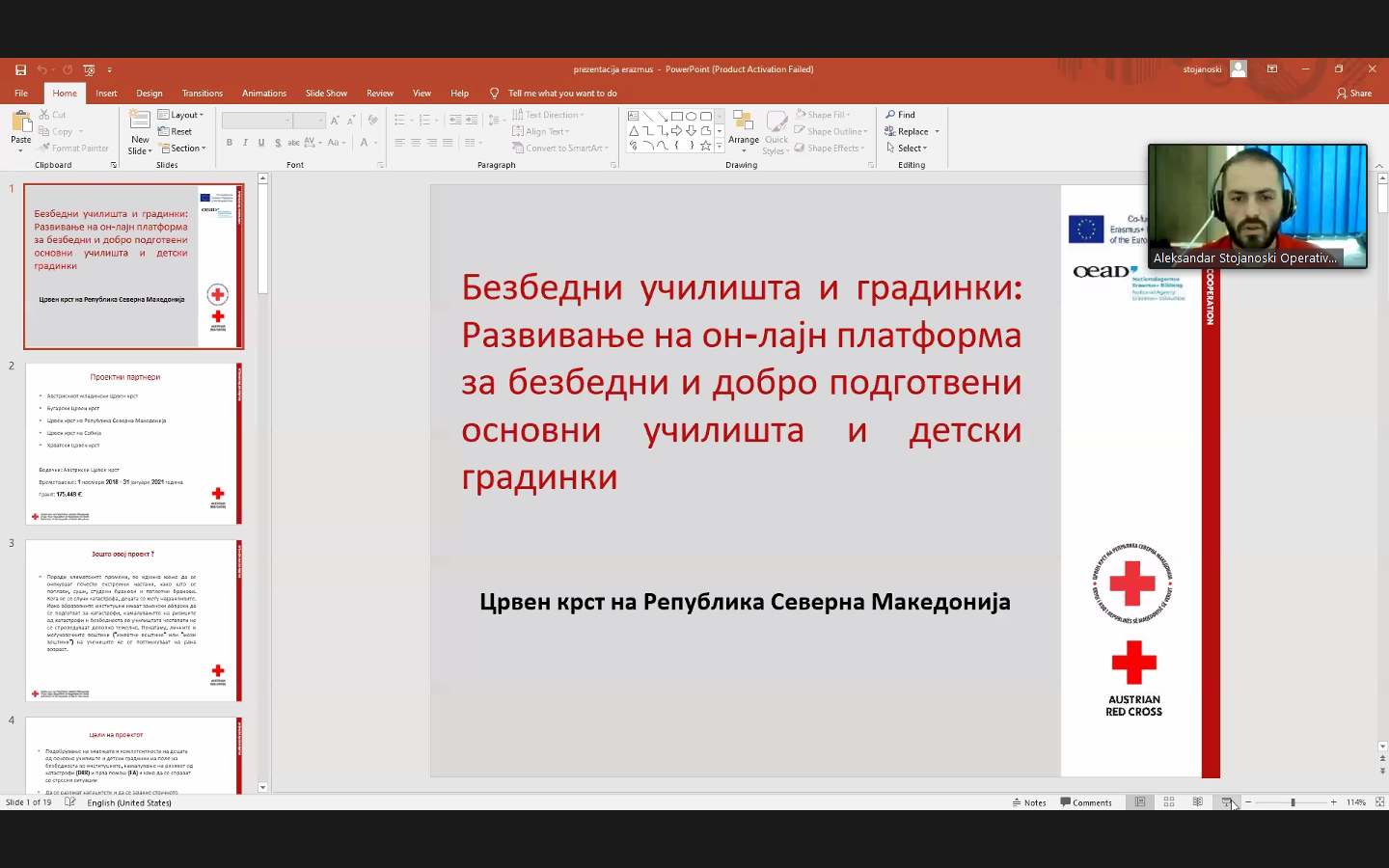Open Shape Outline options
This screenshot has width=1389, height=868.
831,131
